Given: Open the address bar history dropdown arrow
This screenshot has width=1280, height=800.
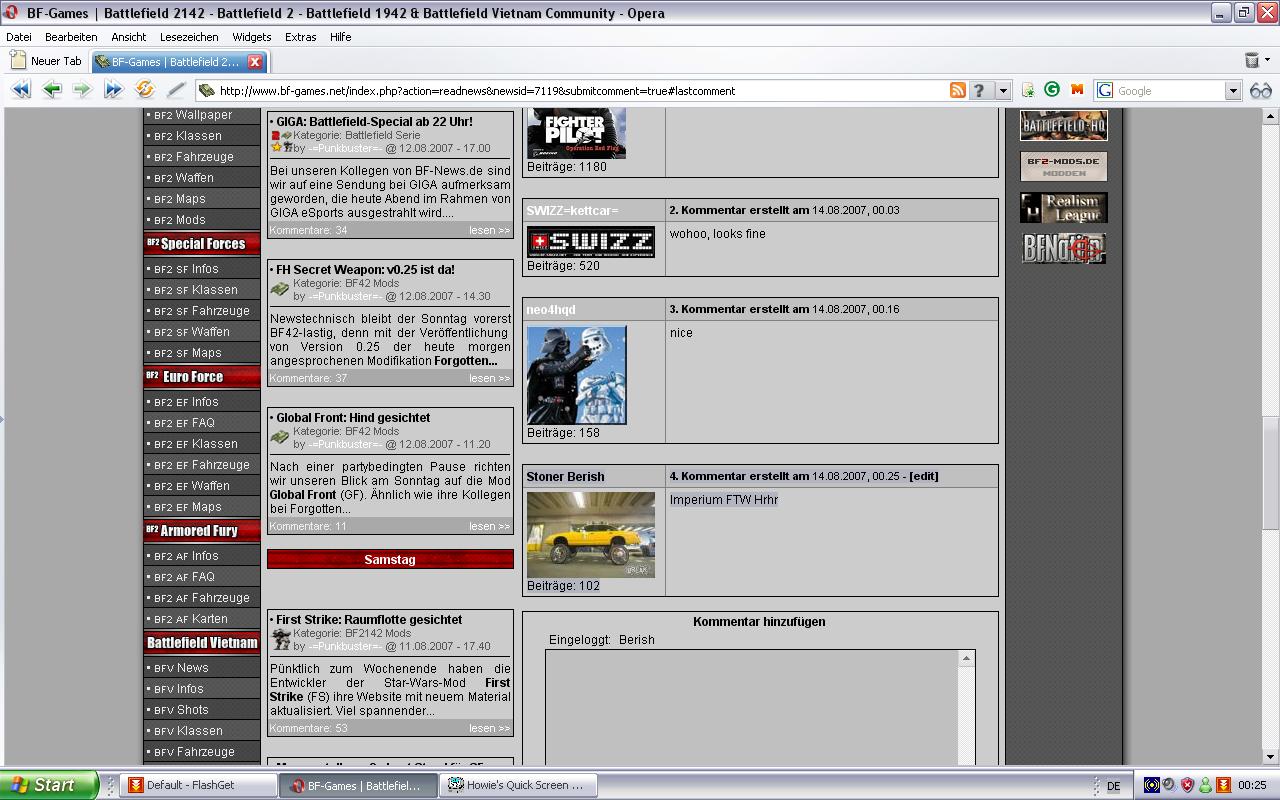Looking at the screenshot, I should (1003, 90).
